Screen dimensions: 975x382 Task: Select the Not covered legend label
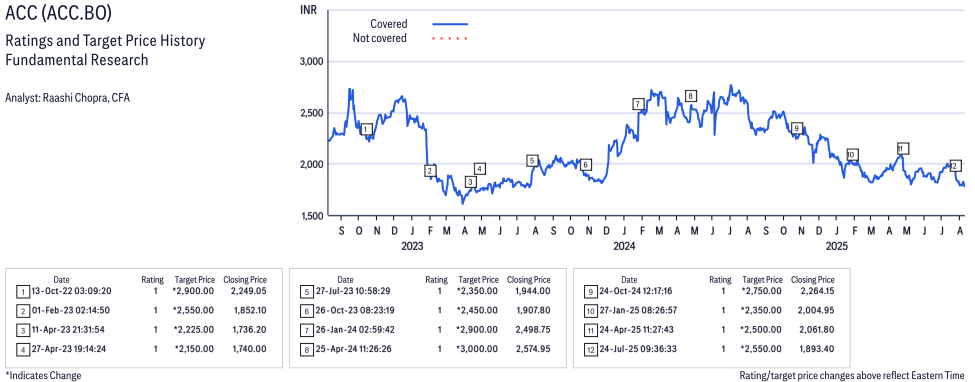[380, 39]
